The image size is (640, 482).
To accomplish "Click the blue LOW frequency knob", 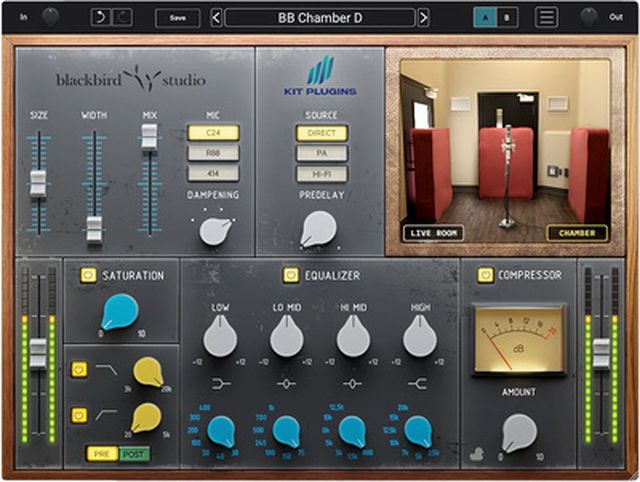I will tap(222, 432).
